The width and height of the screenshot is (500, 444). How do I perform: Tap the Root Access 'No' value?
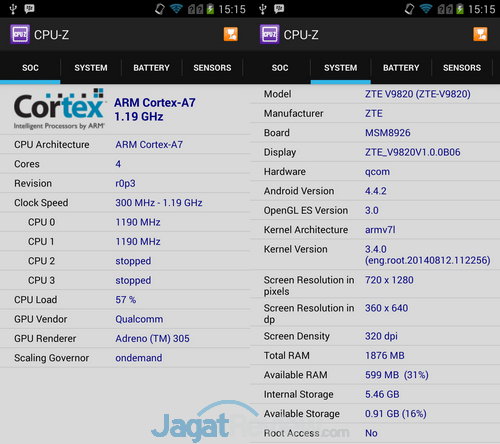tap(371, 433)
